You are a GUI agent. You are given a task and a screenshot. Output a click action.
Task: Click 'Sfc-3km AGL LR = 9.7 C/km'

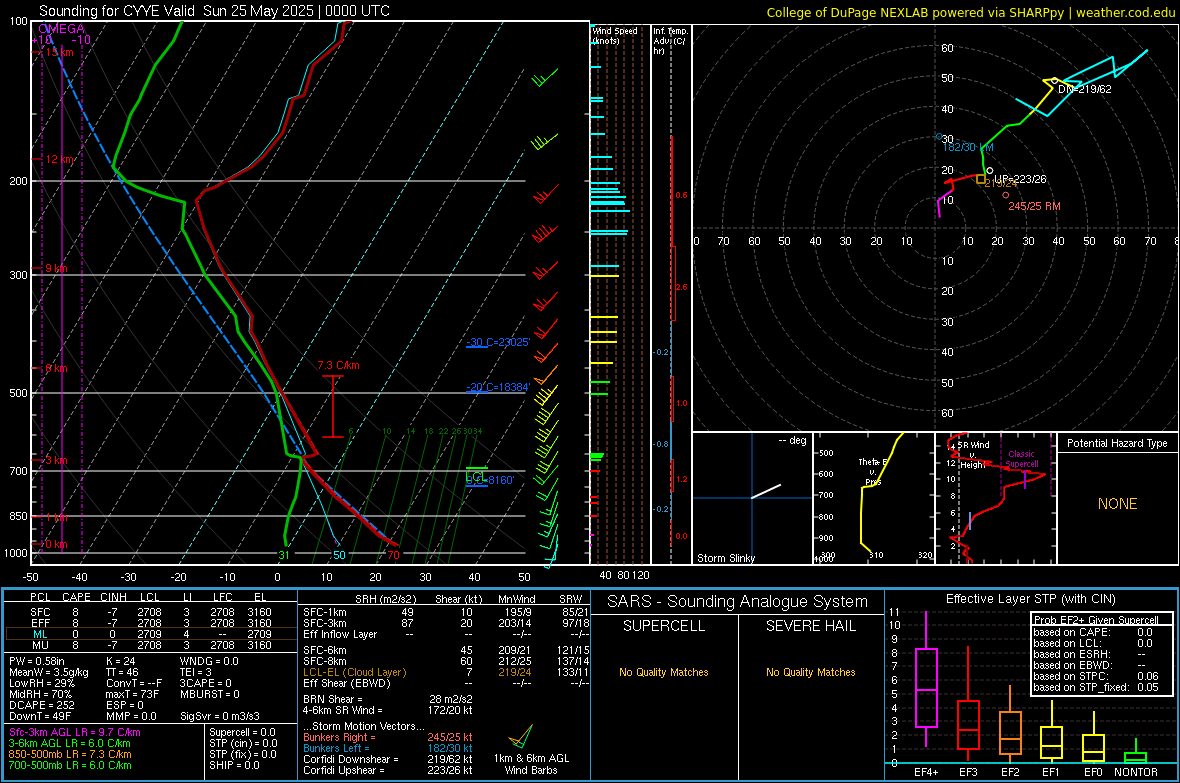75,732
